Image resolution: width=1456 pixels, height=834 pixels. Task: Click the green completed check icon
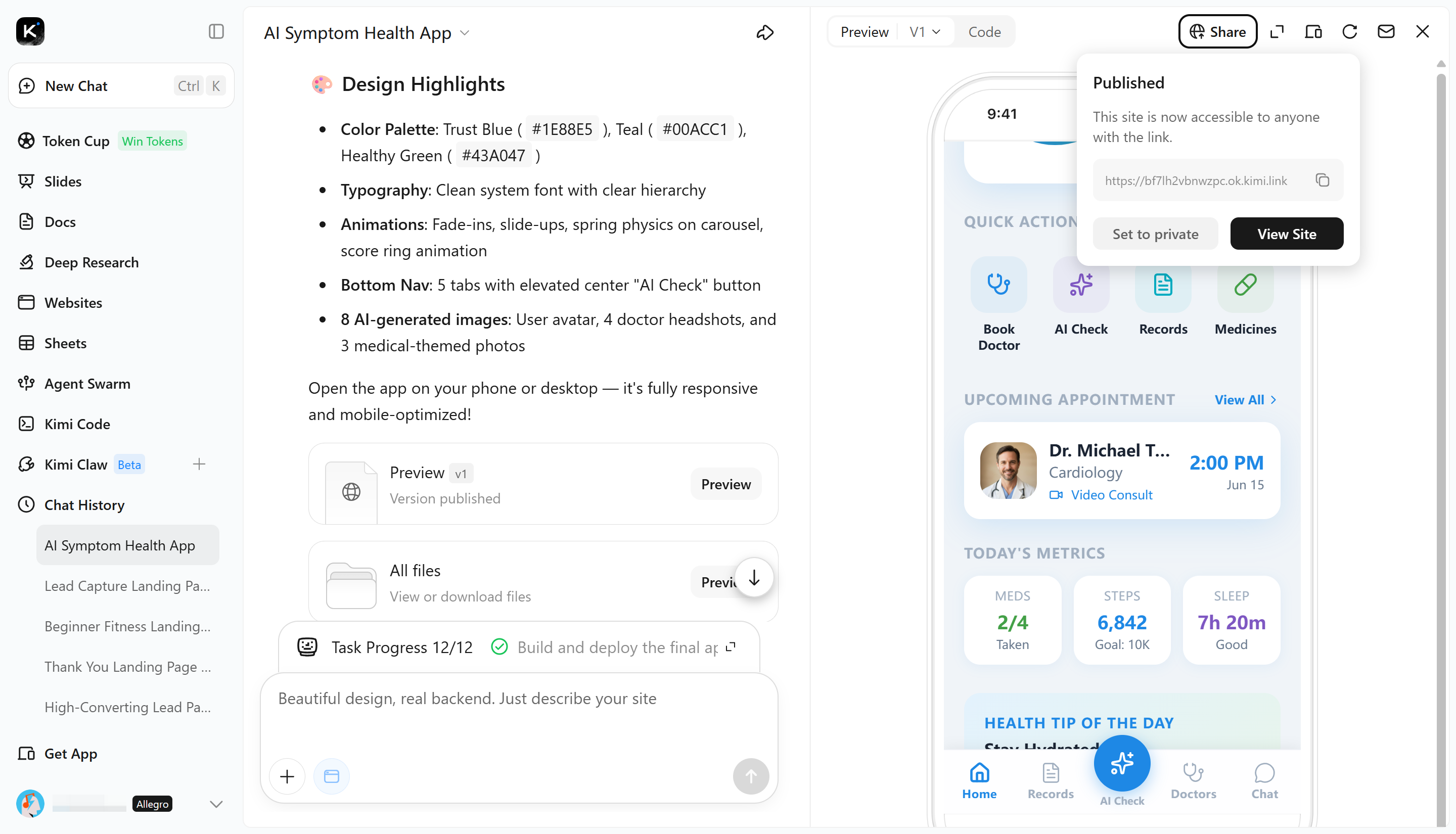point(499,647)
